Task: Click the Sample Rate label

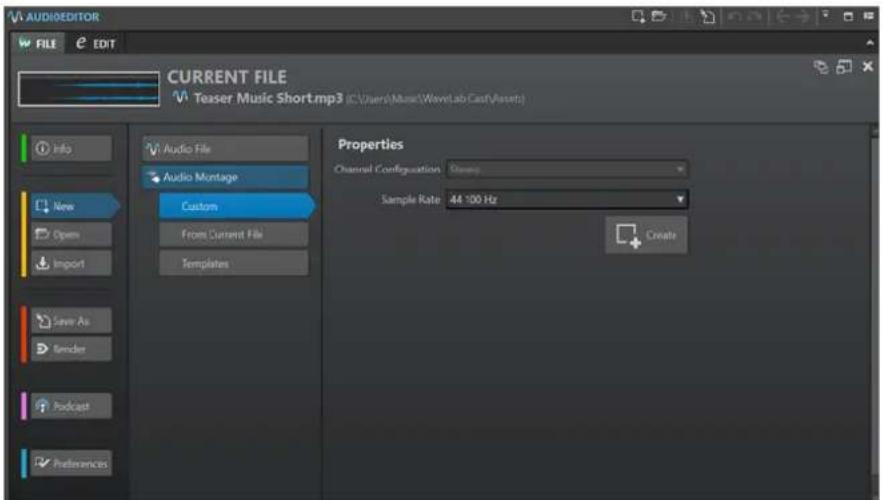Action: tap(411, 200)
